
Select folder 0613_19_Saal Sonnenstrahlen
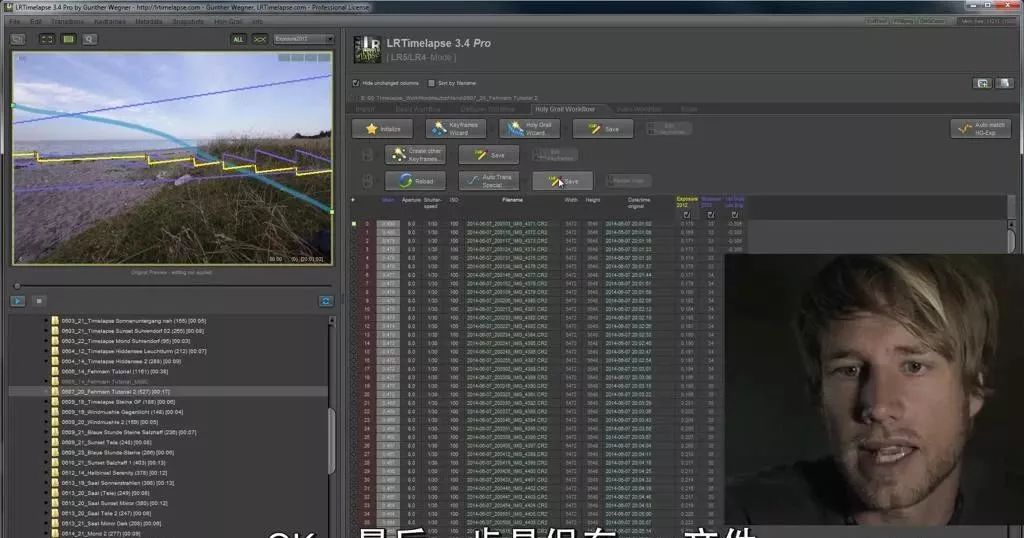click(x=118, y=483)
